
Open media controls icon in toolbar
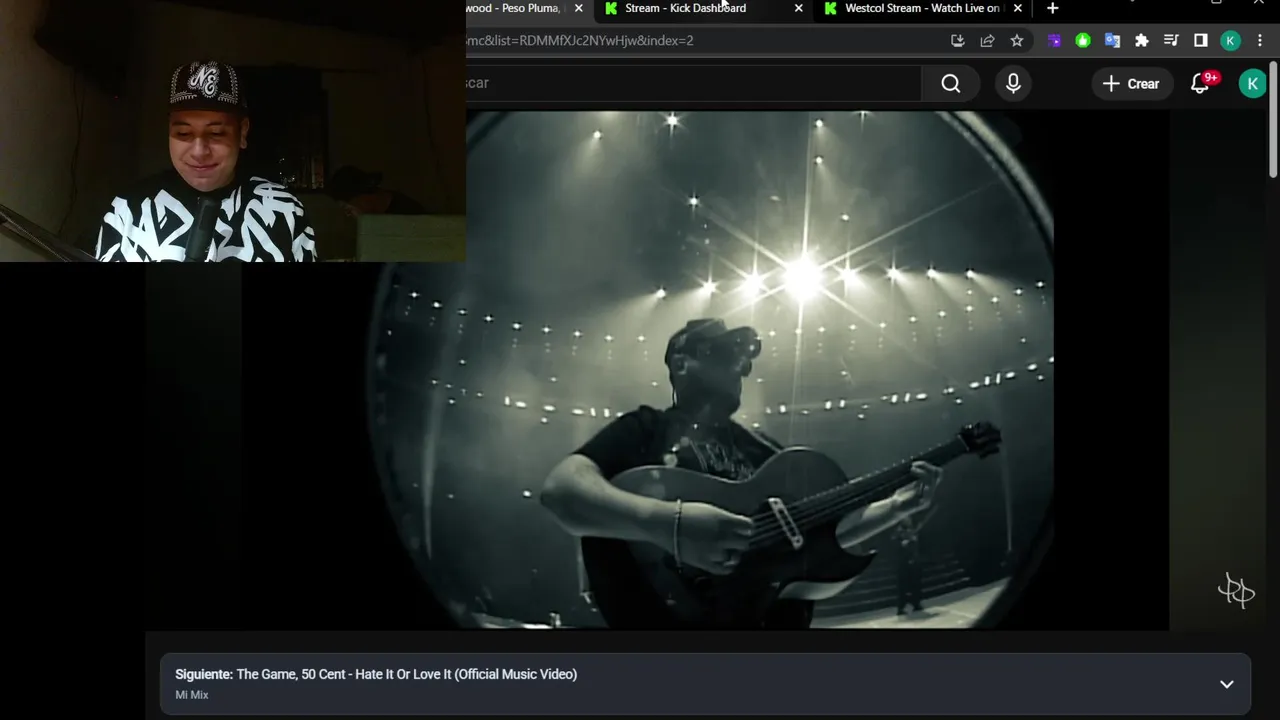tap(1171, 40)
